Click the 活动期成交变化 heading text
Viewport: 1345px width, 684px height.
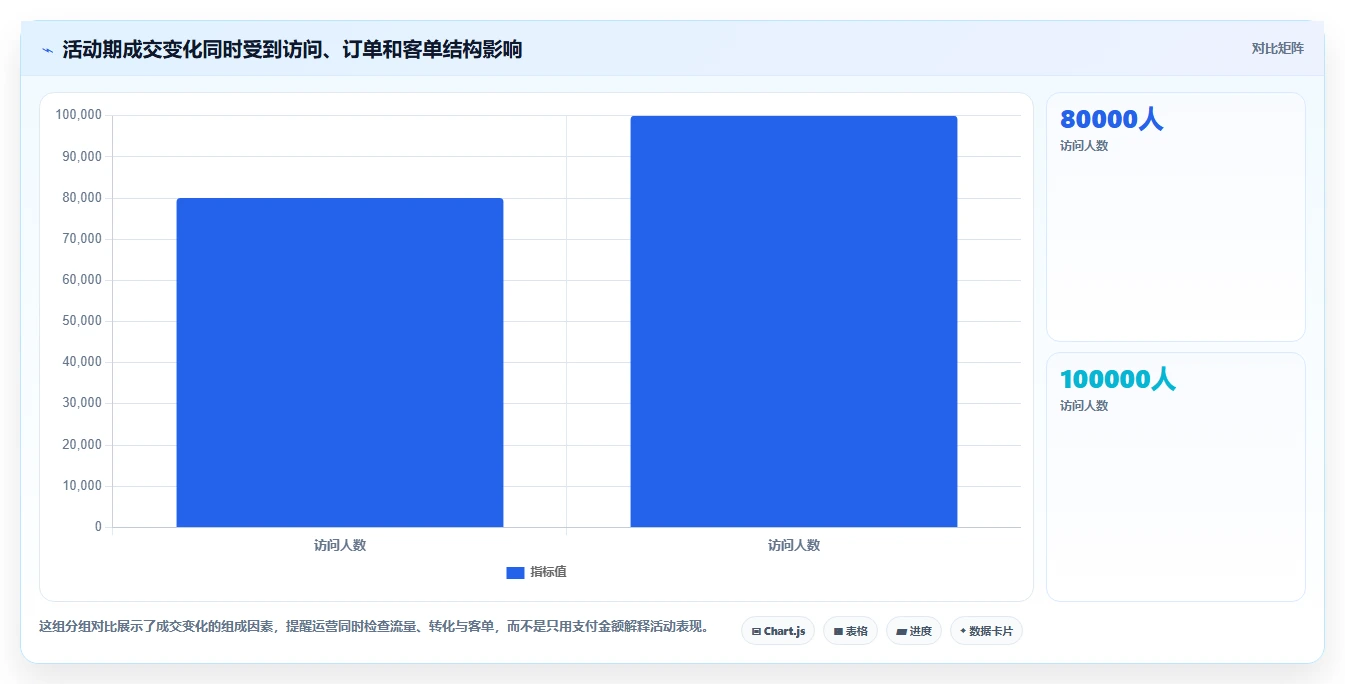[292, 49]
